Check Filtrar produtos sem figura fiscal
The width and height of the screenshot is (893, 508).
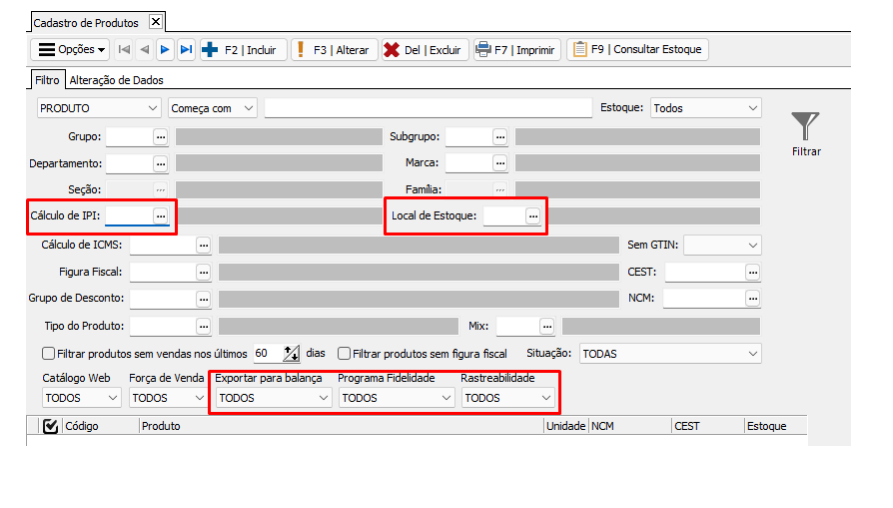coord(343,353)
